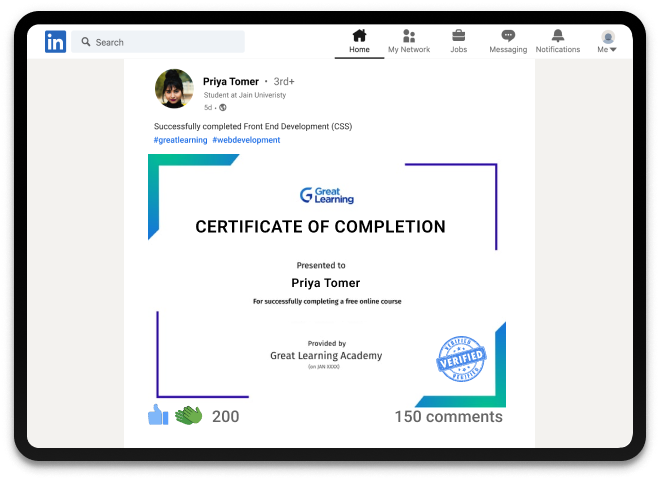Click the thumbs-up like reaction icon
The width and height of the screenshot is (660, 479).
[158, 415]
